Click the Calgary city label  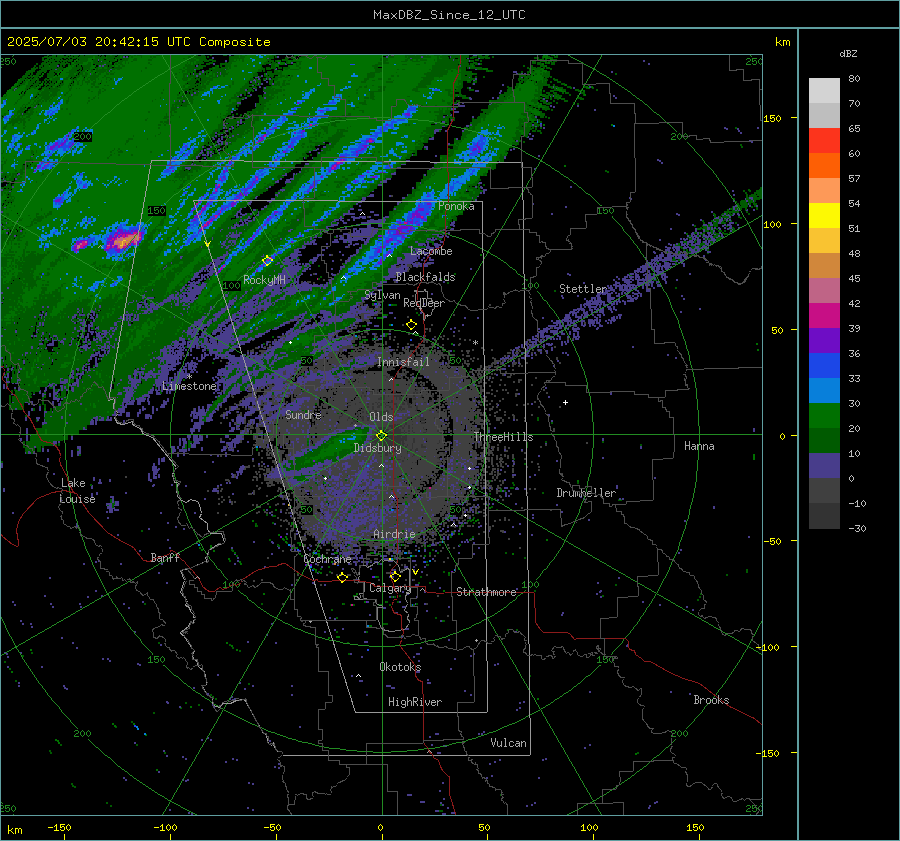coord(390,588)
